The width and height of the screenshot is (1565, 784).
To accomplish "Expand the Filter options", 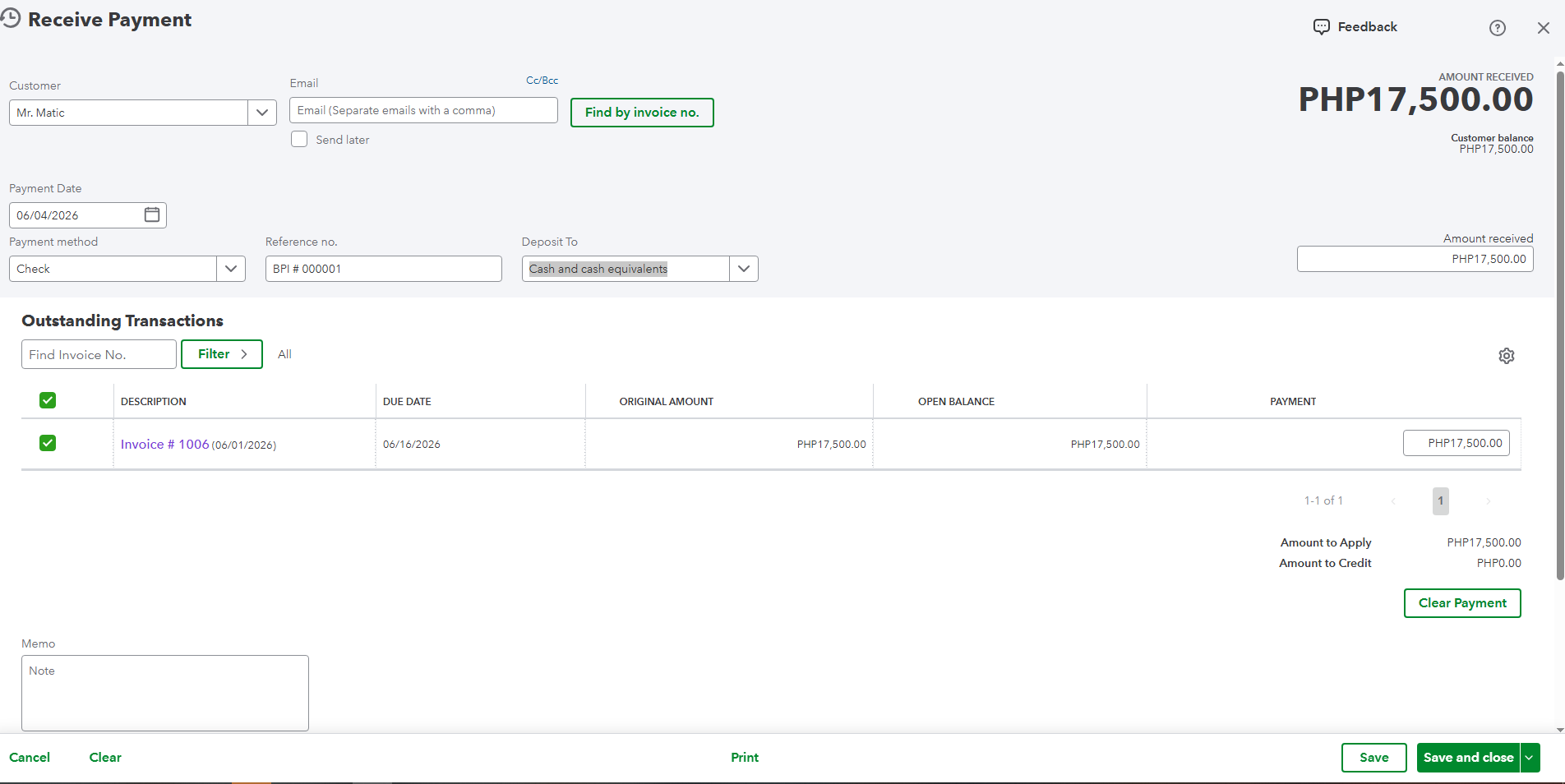I will pyautogui.click(x=222, y=354).
